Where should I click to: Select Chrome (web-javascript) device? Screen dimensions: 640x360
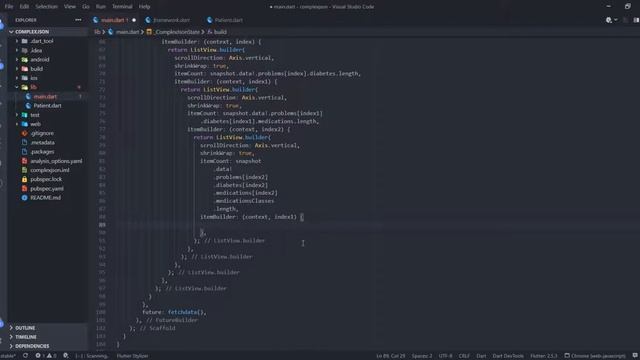[x=595, y=356]
